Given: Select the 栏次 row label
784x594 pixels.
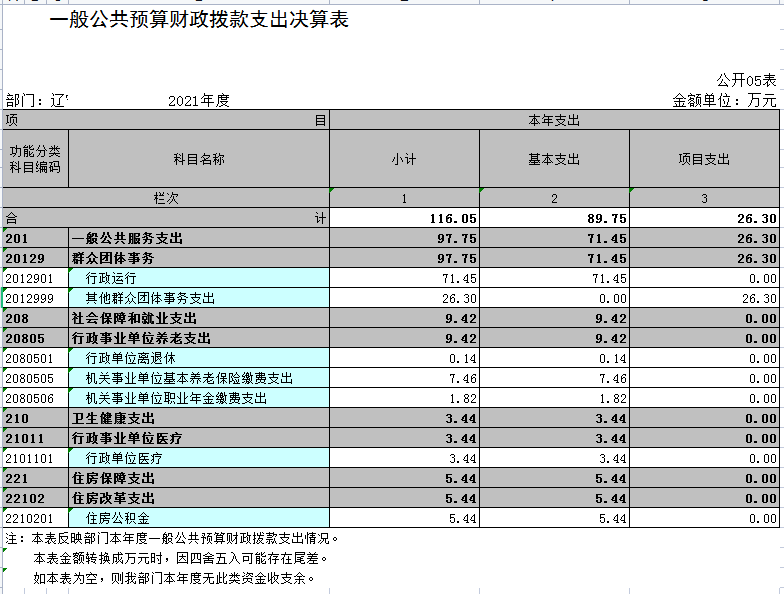Looking at the screenshot, I should pyautogui.click(x=166, y=198).
